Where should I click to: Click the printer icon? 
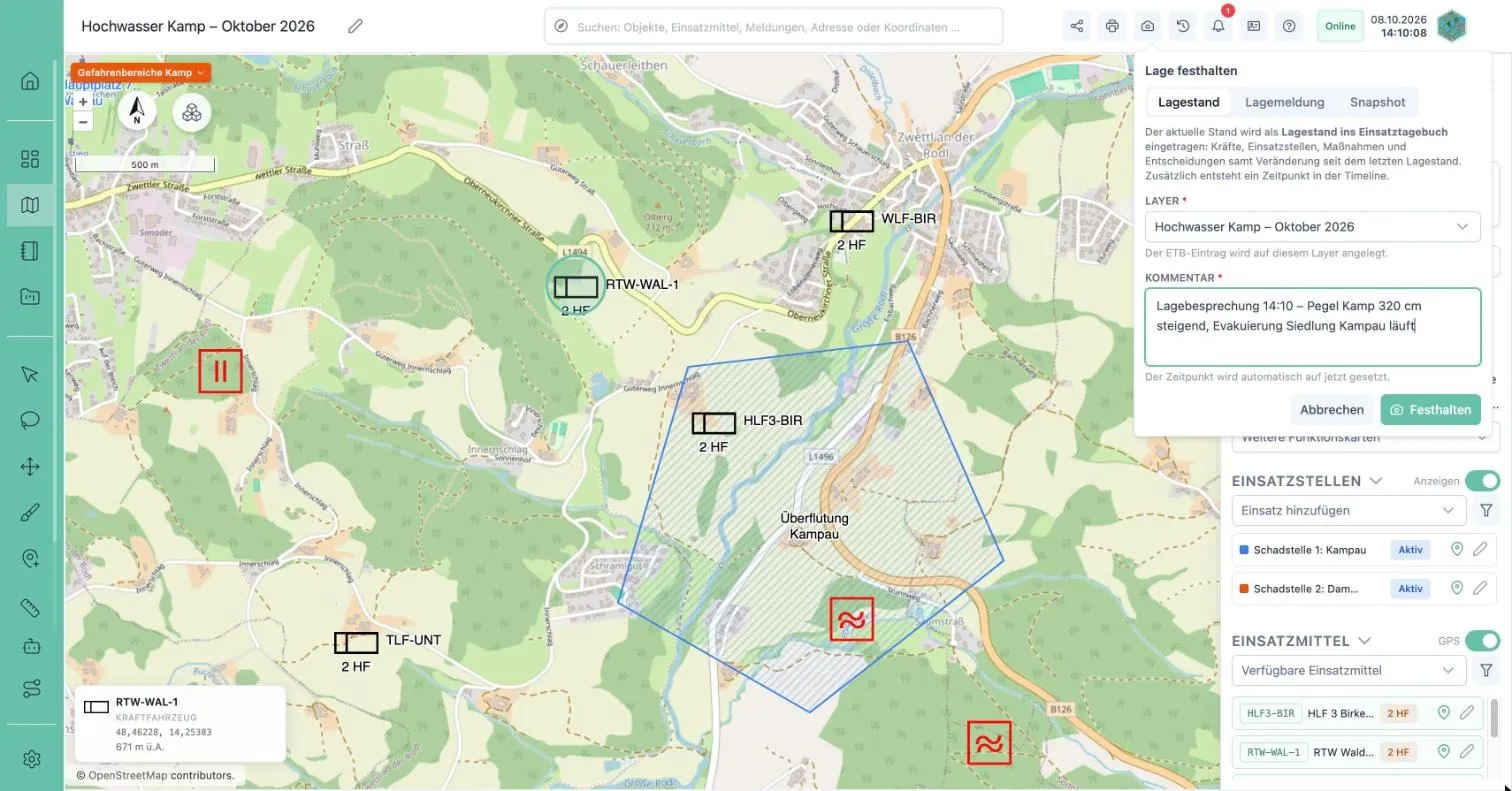pyautogui.click(x=1112, y=26)
